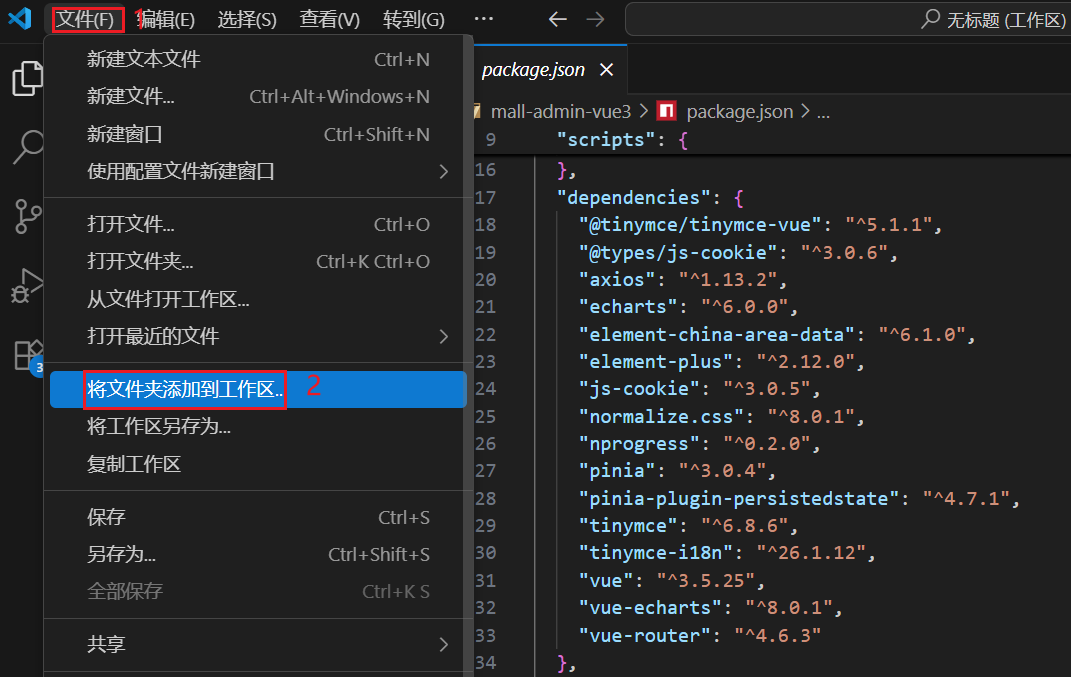Close the package.json editor tab
This screenshot has width=1071, height=677.
605,70
